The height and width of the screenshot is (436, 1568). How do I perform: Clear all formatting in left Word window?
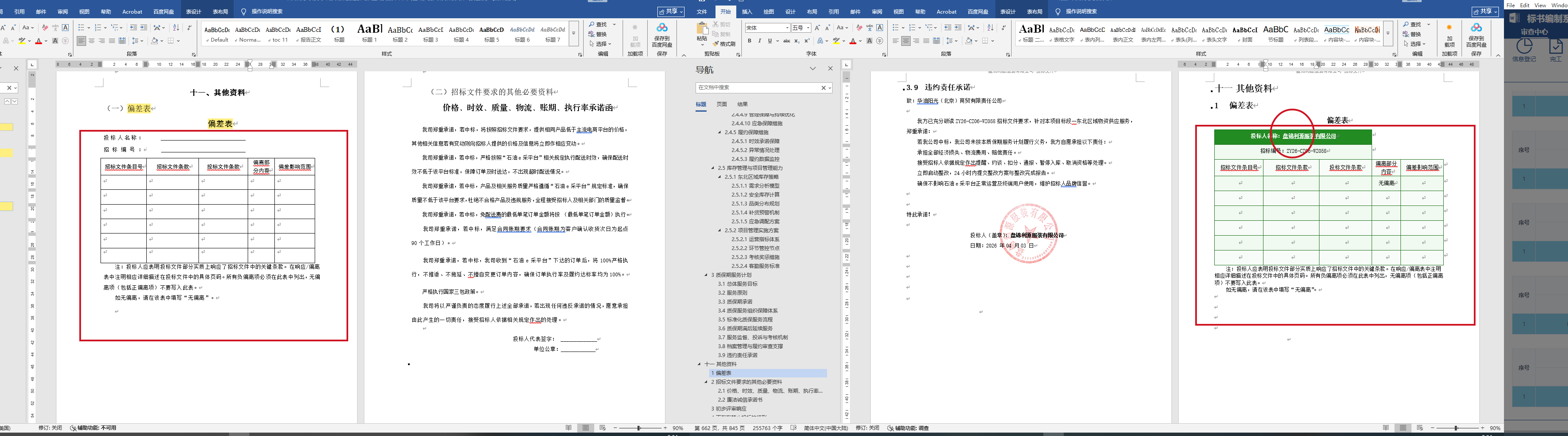(x=45, y=28)
